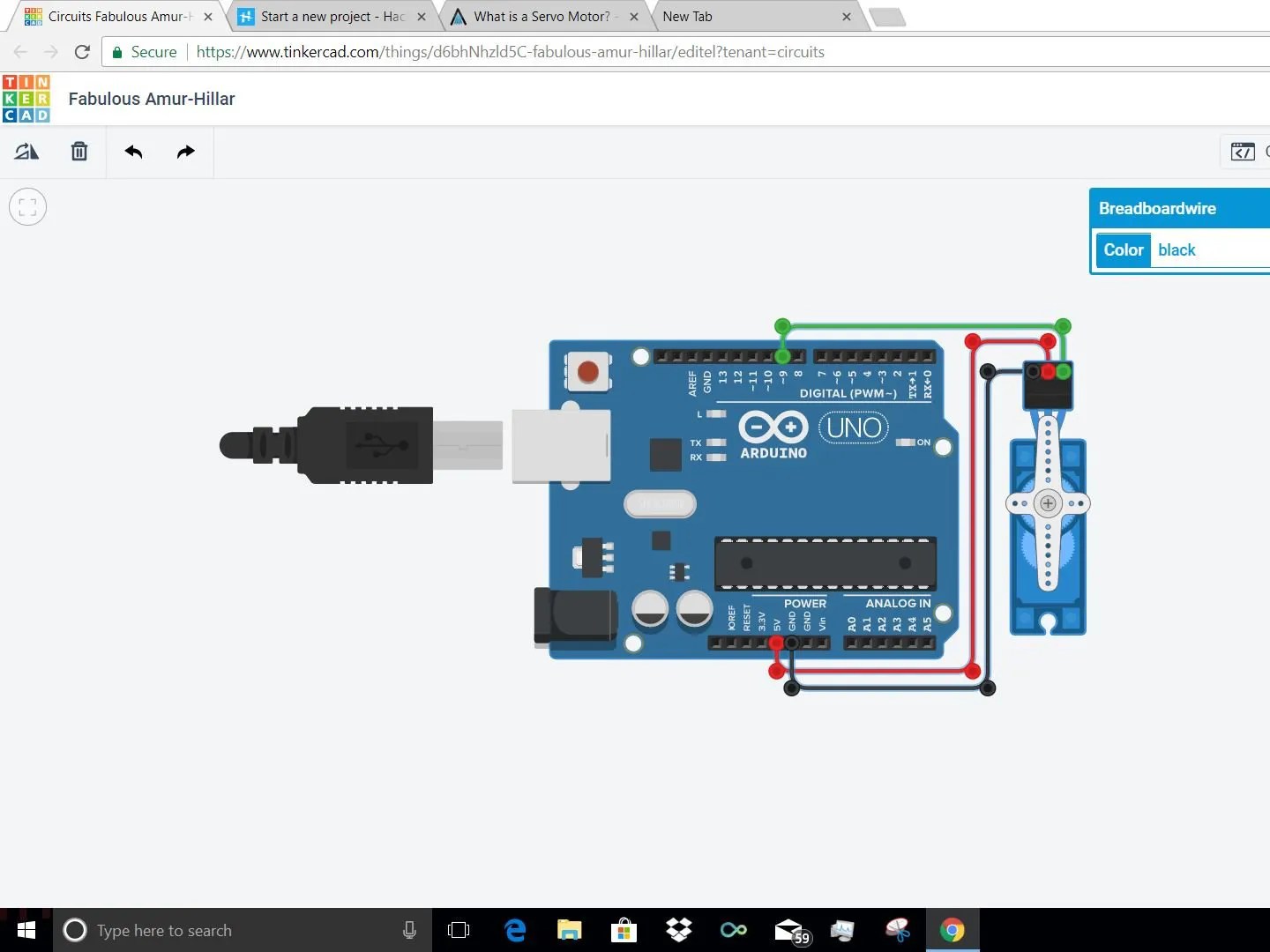The image size is (1270, 952).
Task: Click the Secure padlock in the address bar
Action: 116,52
